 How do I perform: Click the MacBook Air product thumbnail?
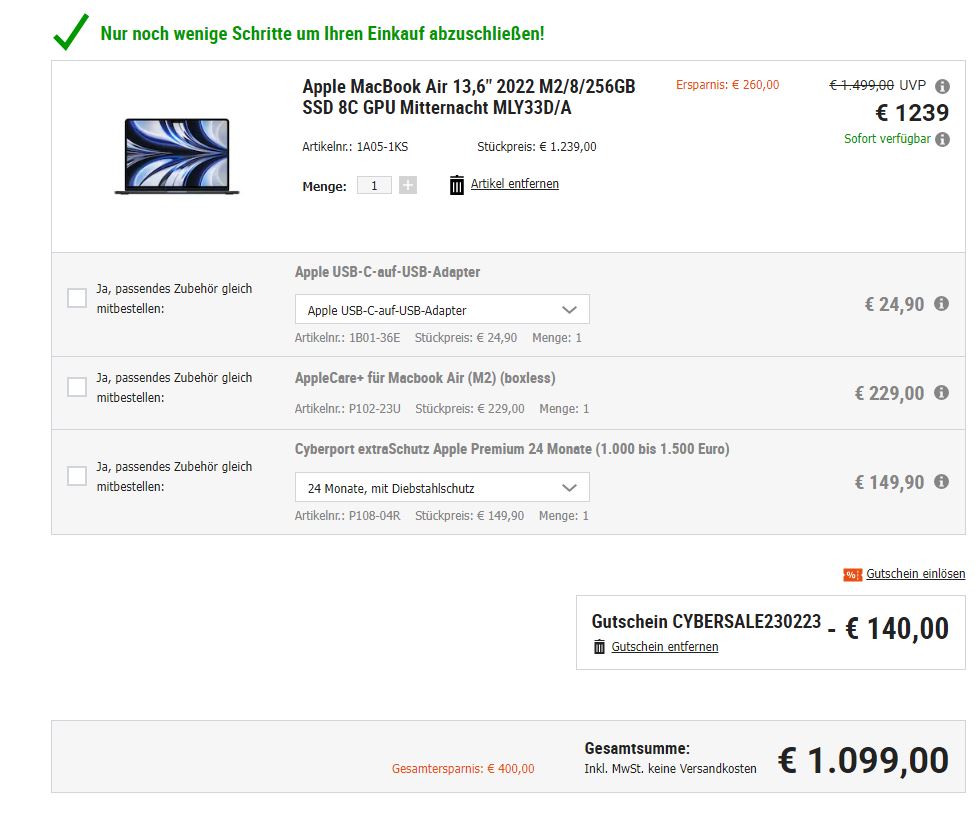[177, 155]
